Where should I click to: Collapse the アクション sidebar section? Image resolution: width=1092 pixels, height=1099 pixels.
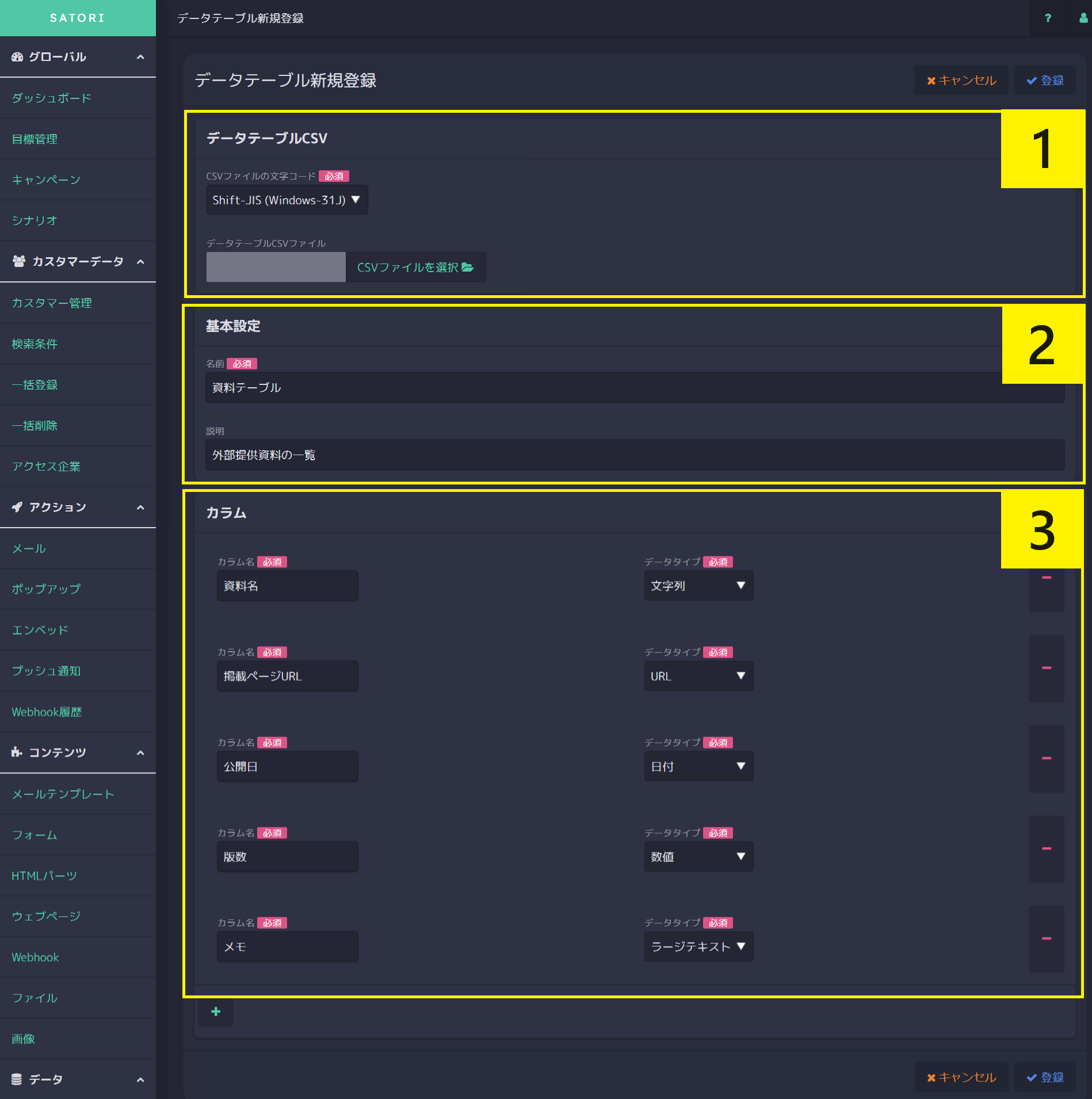140,507
